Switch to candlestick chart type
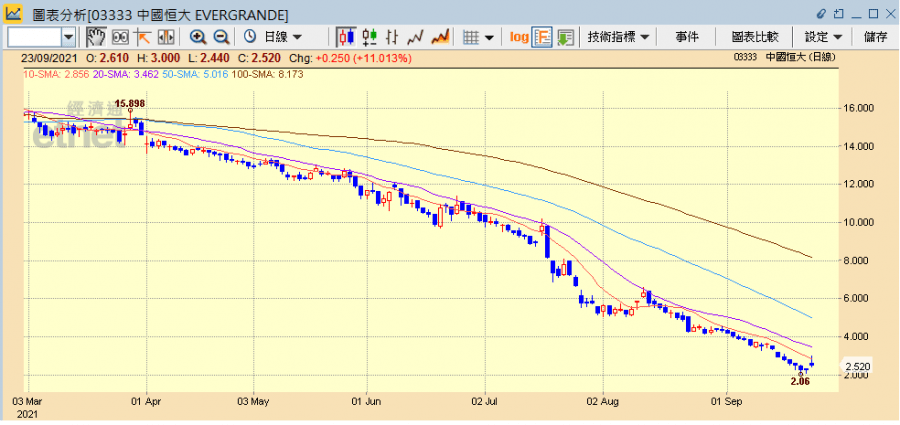Viewport: 900px width, 425px height. click(347, 37)
